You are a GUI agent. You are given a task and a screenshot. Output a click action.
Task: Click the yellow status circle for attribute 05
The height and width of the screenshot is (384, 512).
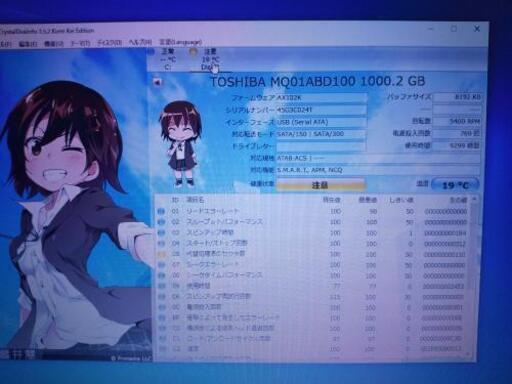point(161,254)
